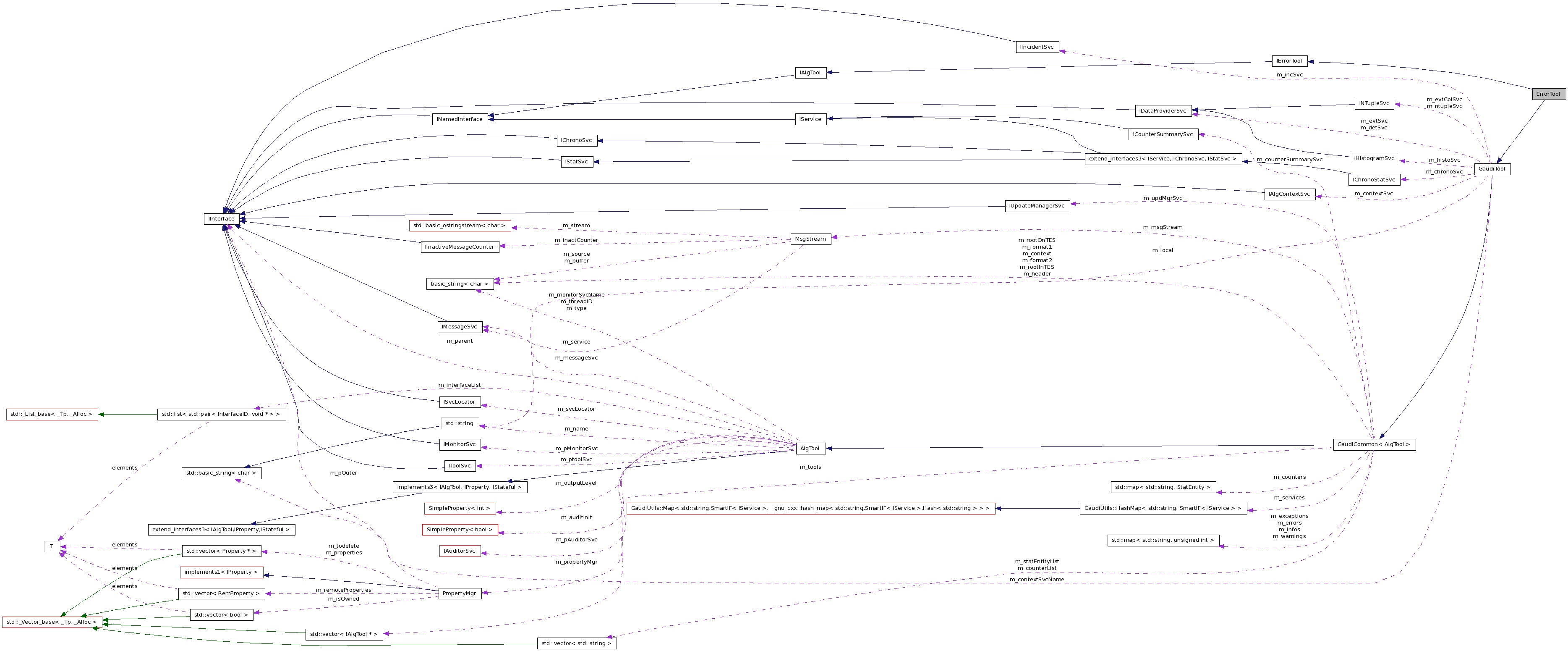Click the IService interface box
Image resolution: width=1568 pixels, height=651 pixels.
tap(811, 119)
